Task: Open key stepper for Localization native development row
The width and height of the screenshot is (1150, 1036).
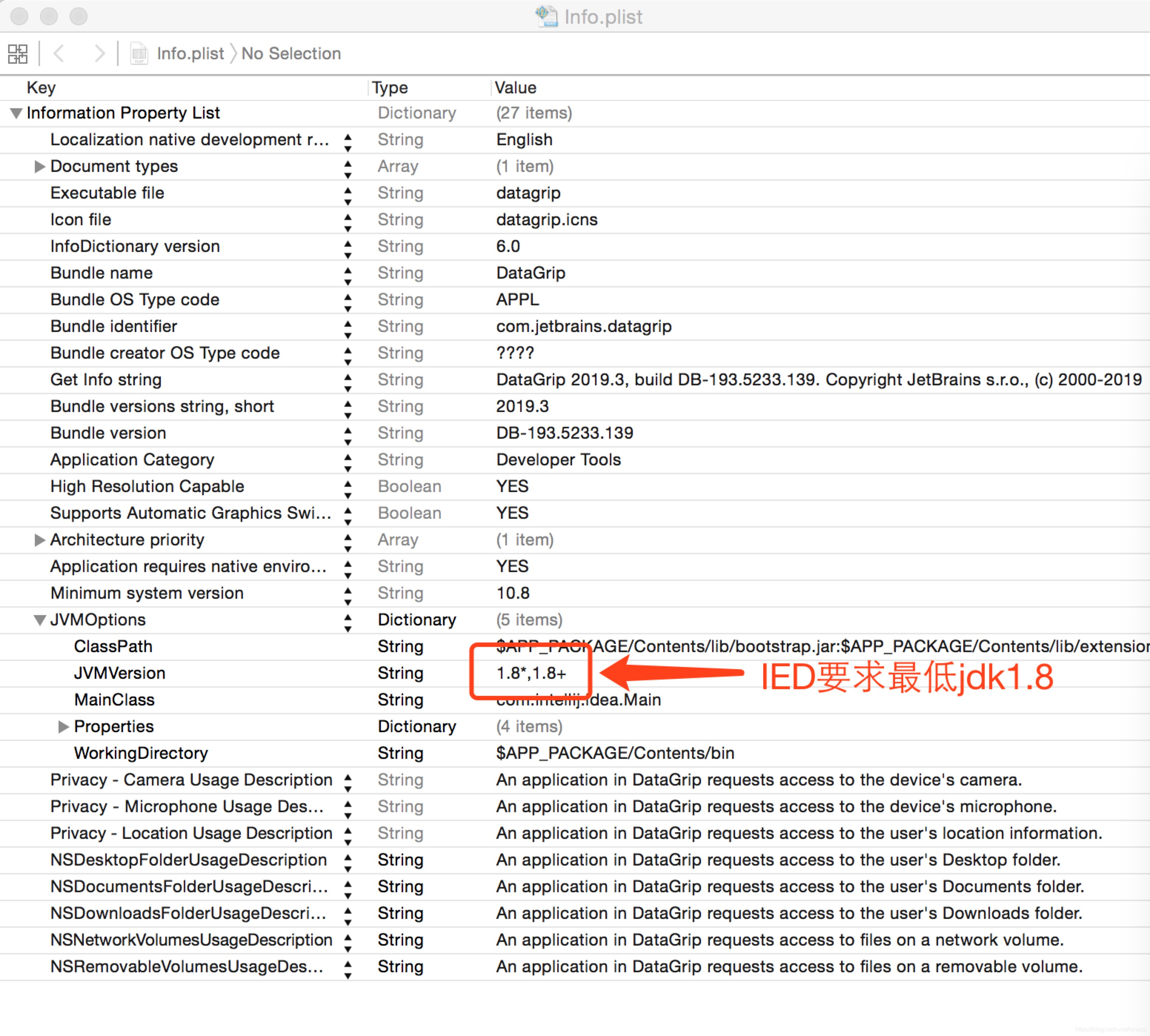Action: 348,143
